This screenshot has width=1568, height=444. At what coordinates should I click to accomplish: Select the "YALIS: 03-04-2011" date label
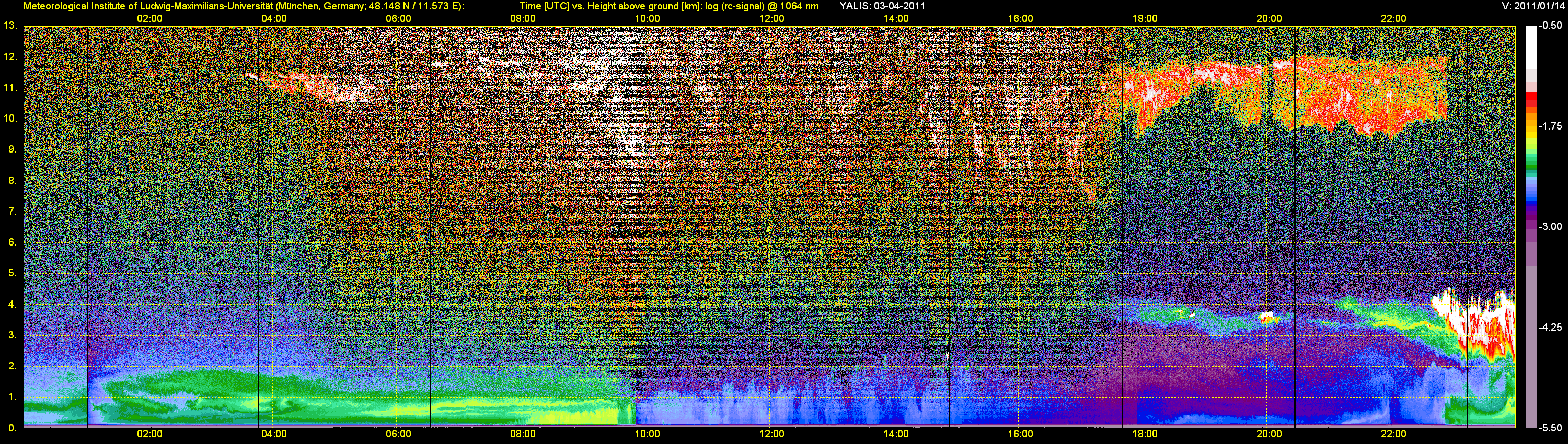click(882, 6)
